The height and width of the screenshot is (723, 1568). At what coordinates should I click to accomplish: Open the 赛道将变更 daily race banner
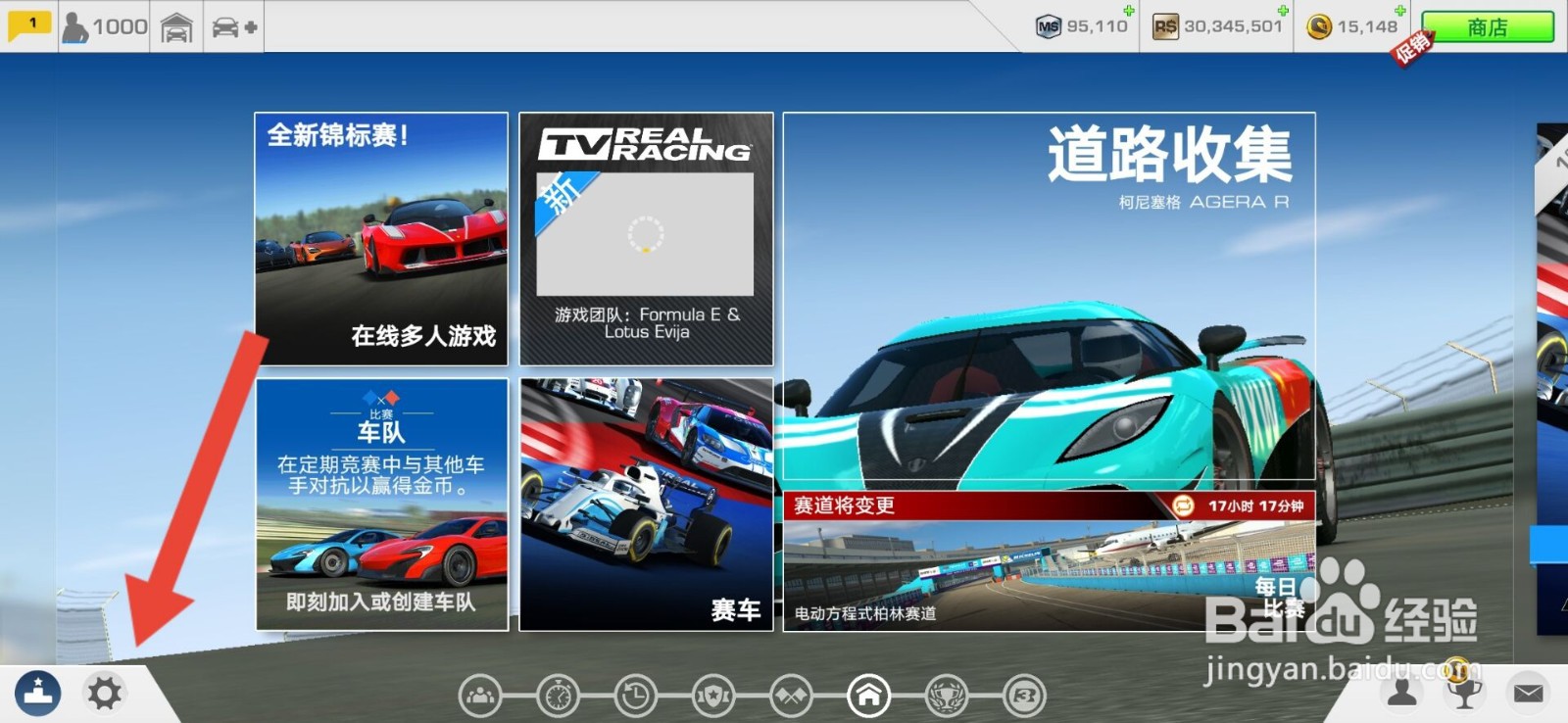[1049, 506]
